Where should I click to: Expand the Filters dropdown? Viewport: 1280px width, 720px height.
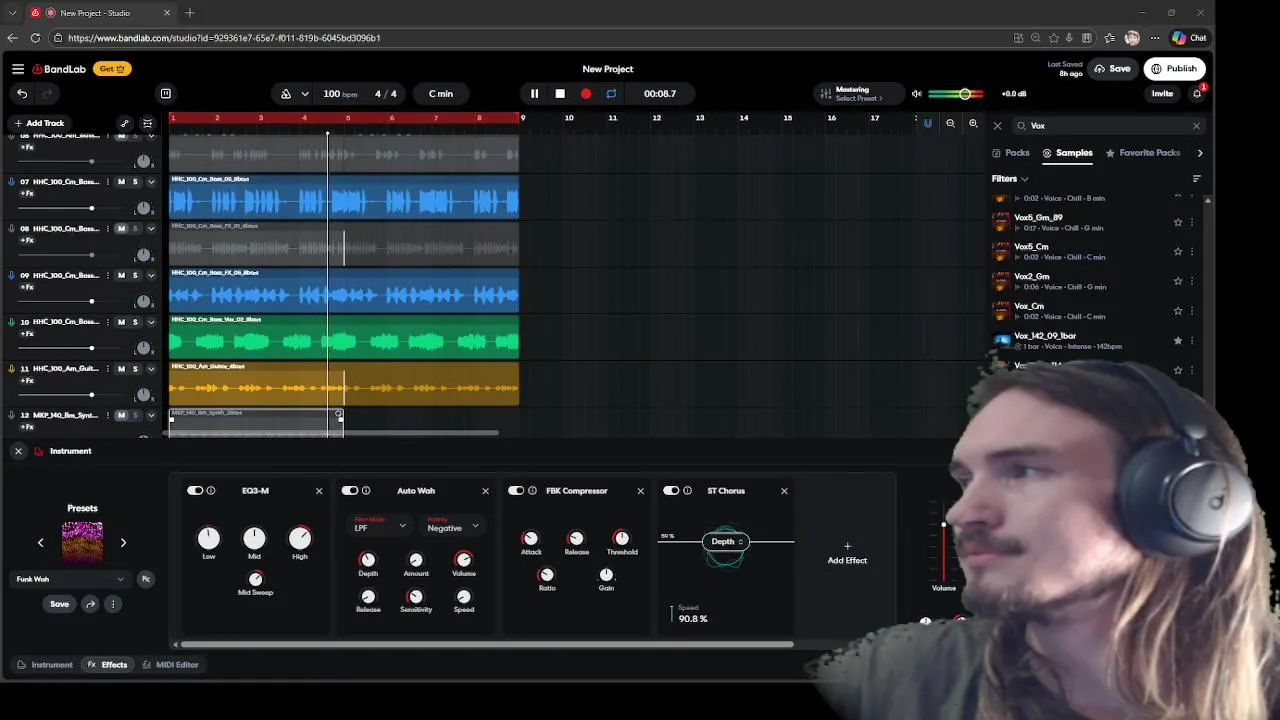[1010, 179]
